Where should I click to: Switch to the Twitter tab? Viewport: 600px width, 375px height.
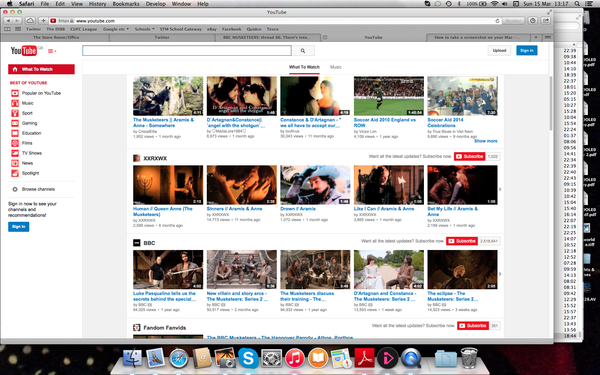(x=162, y=38)
